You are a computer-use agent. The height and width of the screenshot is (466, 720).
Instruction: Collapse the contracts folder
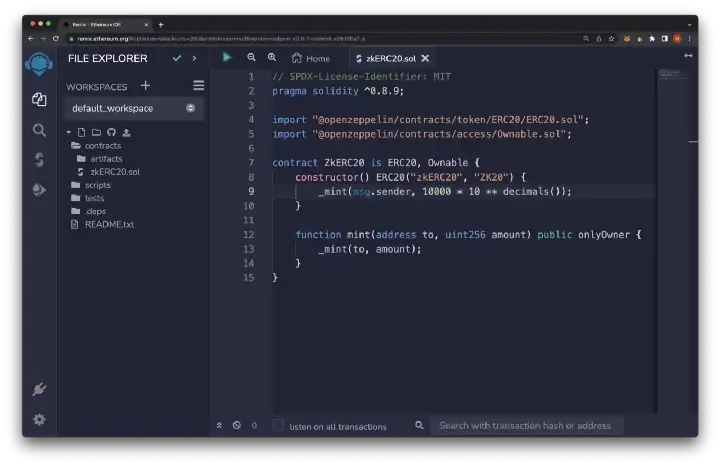coord(102,146)
